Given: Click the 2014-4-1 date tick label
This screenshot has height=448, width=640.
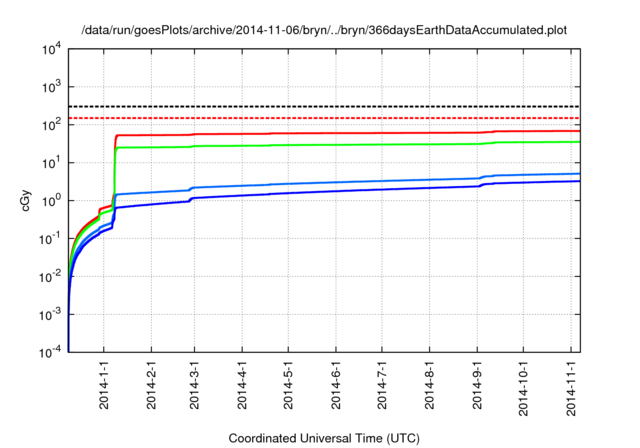Looking at the screenshot, I should tap(242, 384).
